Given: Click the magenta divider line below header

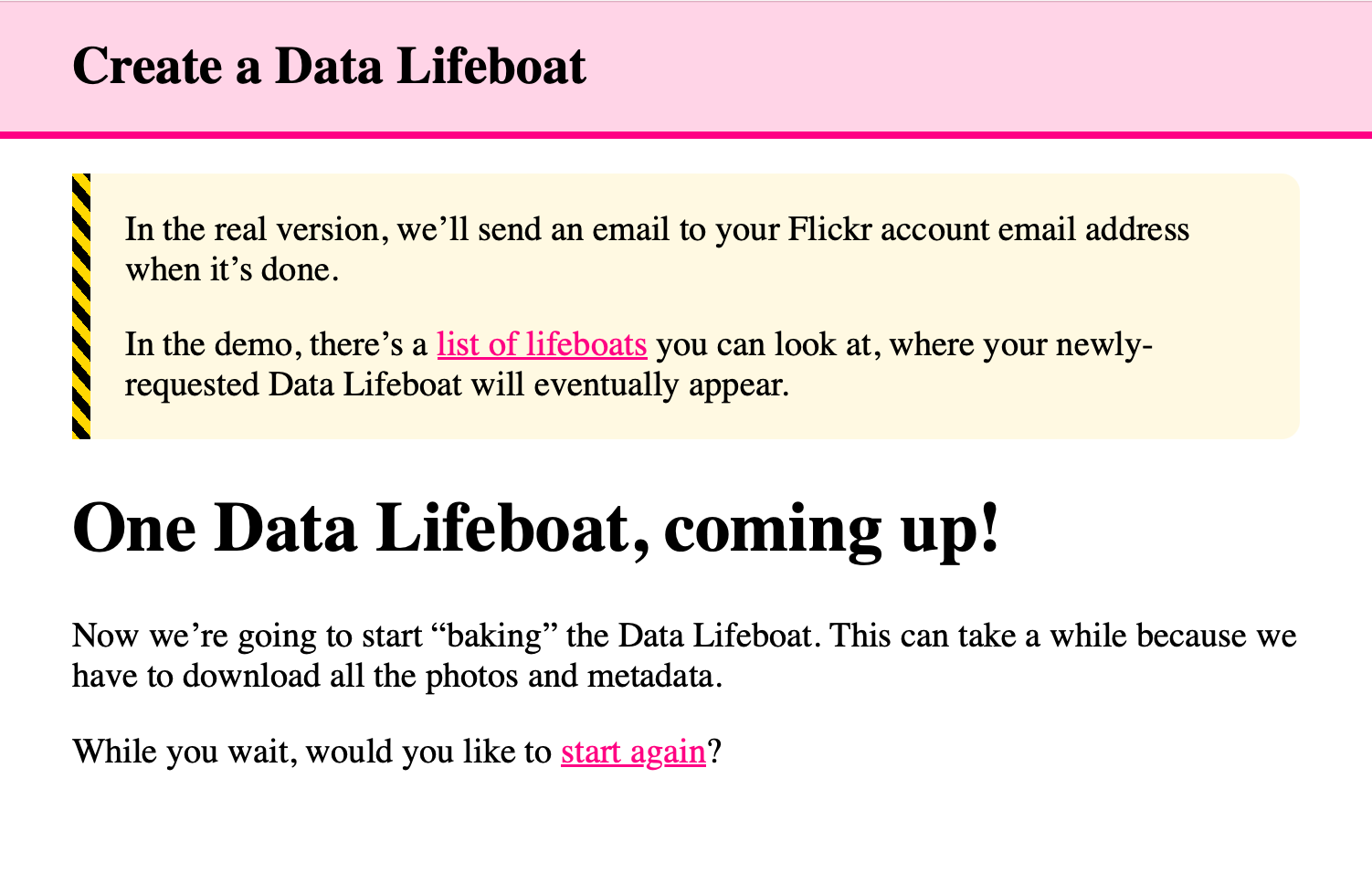Looking at the screenshot, I should point(685,135).
